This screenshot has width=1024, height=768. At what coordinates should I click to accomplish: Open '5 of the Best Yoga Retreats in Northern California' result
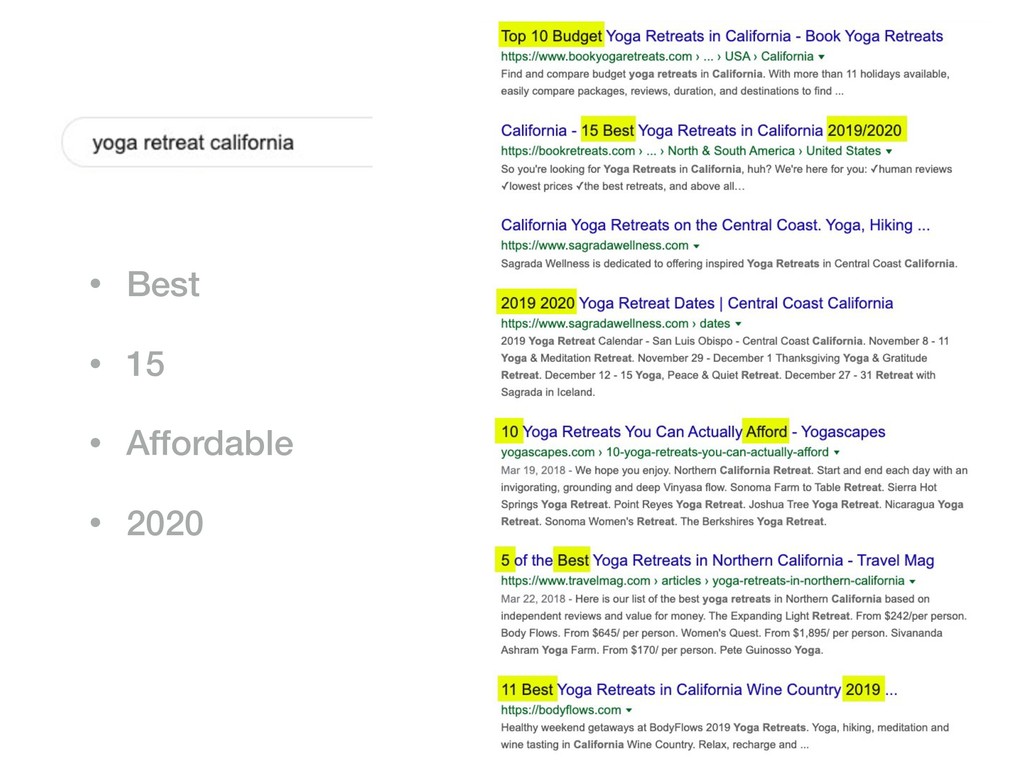(x=717, y=560)
